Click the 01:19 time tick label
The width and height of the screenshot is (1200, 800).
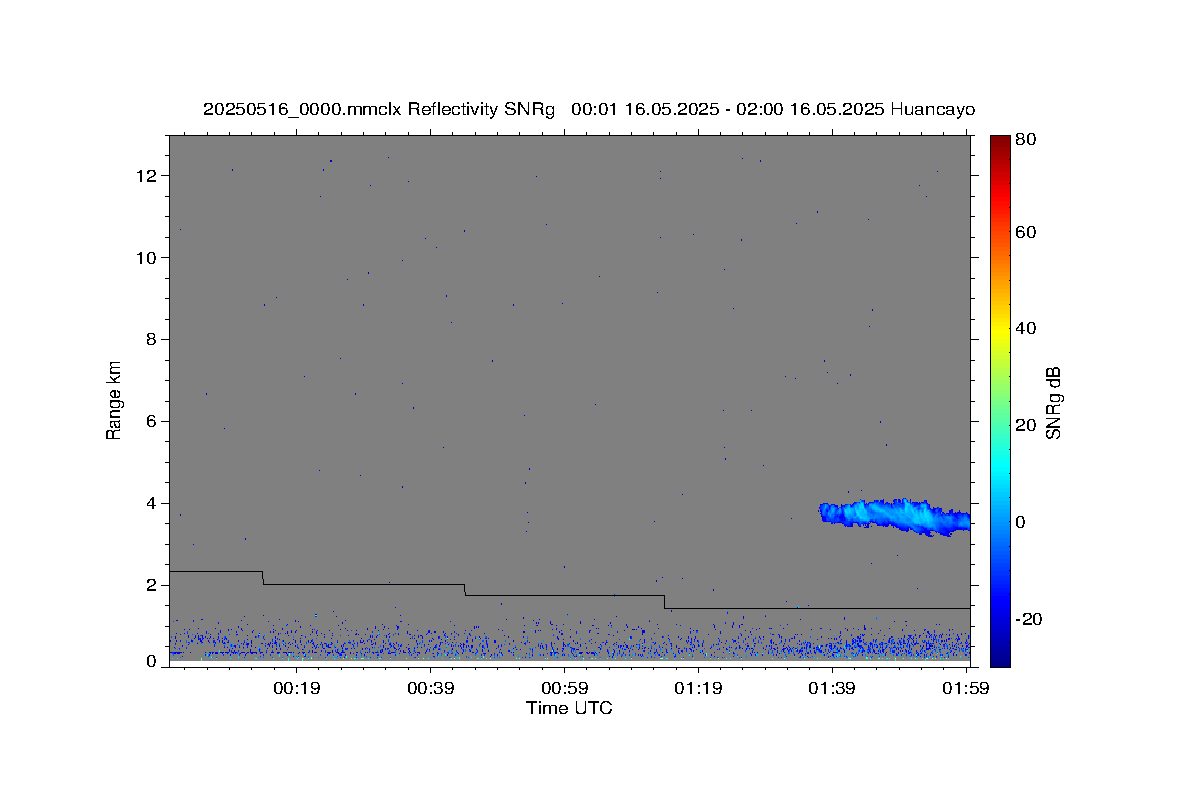[x=698, y=688]
